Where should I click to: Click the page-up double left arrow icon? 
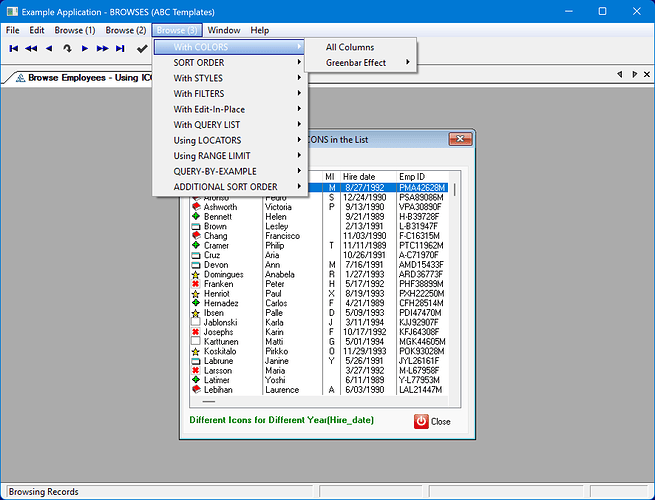click(31, 48)
